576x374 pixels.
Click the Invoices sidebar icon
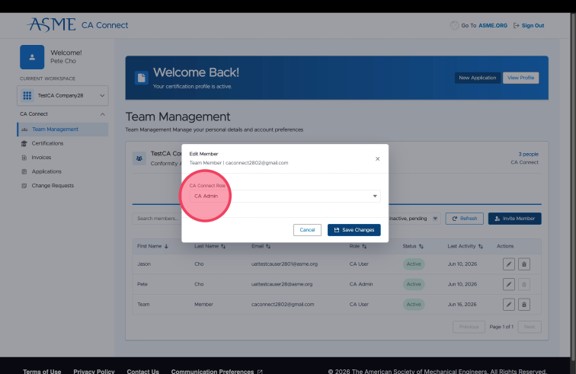[x=24, y=157]
